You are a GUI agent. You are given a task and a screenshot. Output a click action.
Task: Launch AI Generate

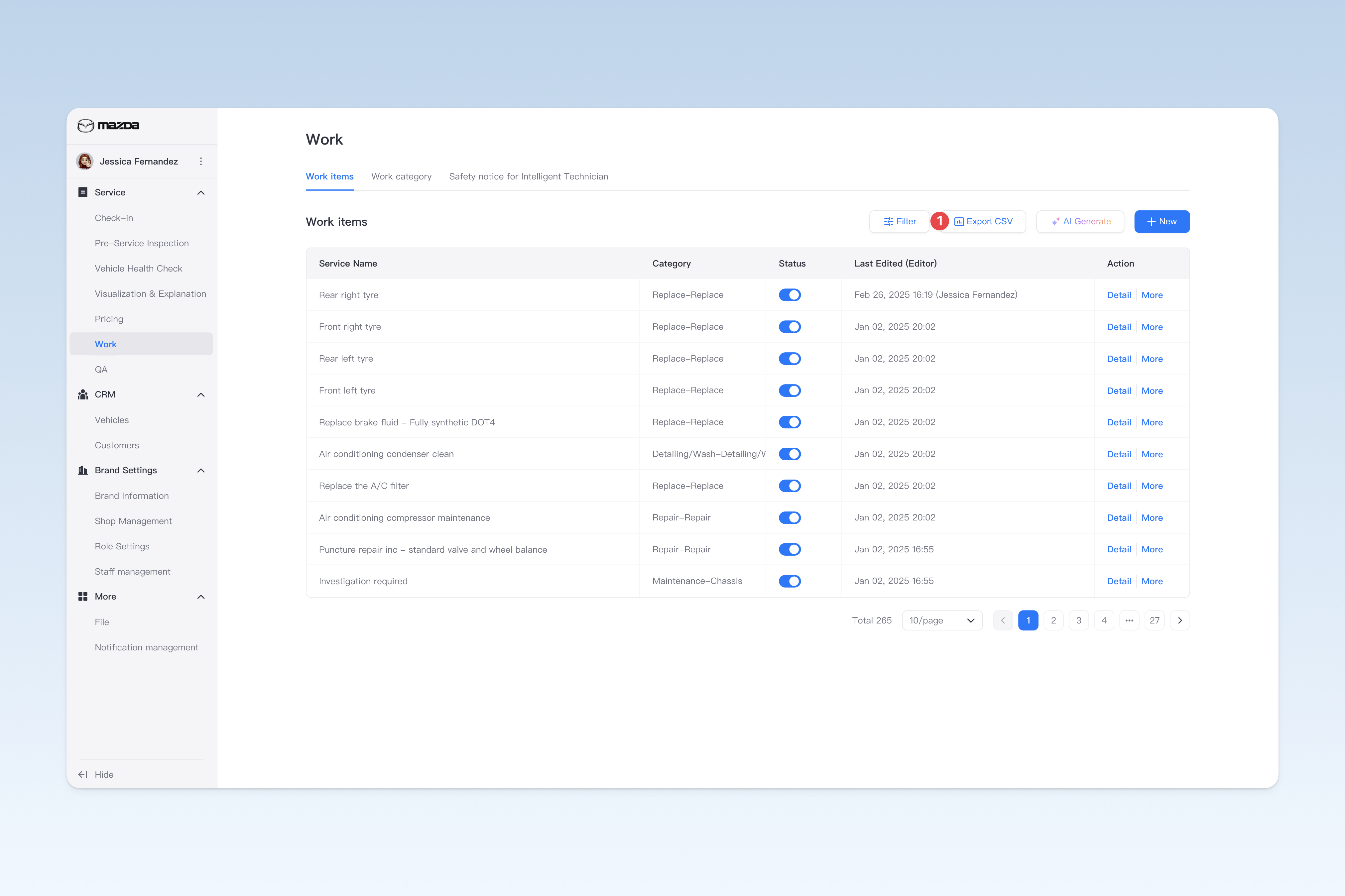tap(1080, 222)
